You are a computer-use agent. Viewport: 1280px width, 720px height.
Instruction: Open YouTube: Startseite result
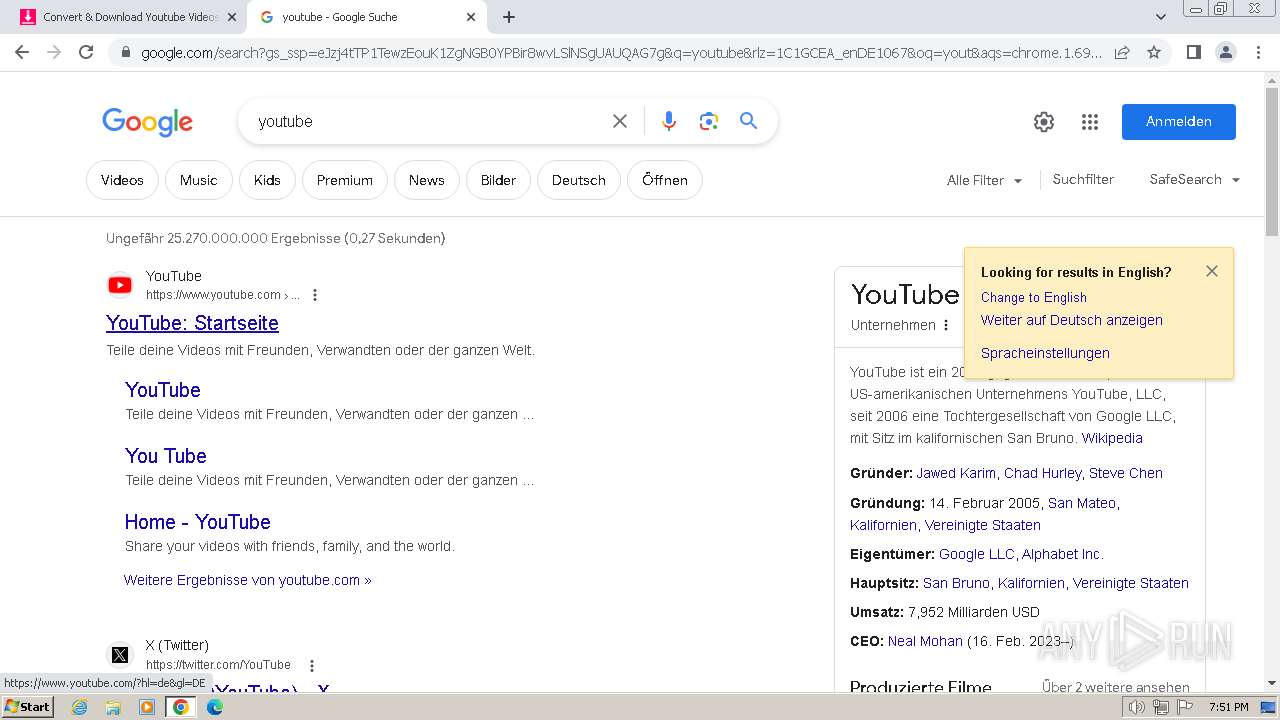(x=192, y=323)
